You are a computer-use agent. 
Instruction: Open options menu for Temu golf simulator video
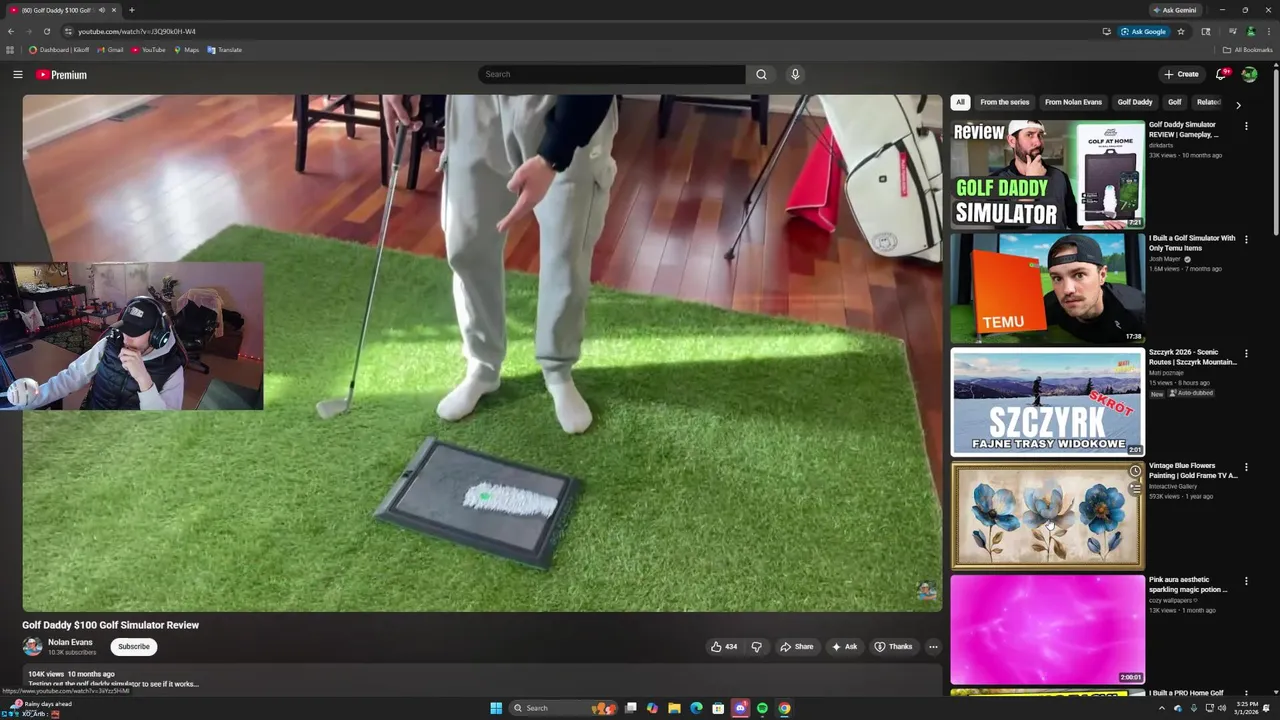click(x=1246, y=240)
